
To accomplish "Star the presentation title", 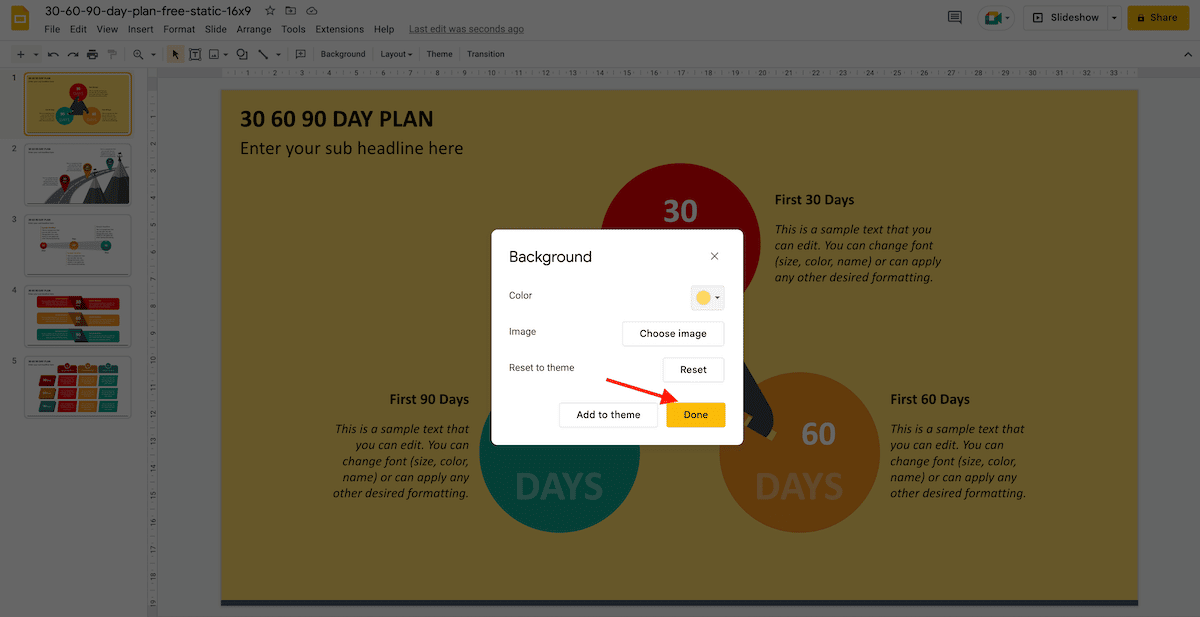I will 270,10.
